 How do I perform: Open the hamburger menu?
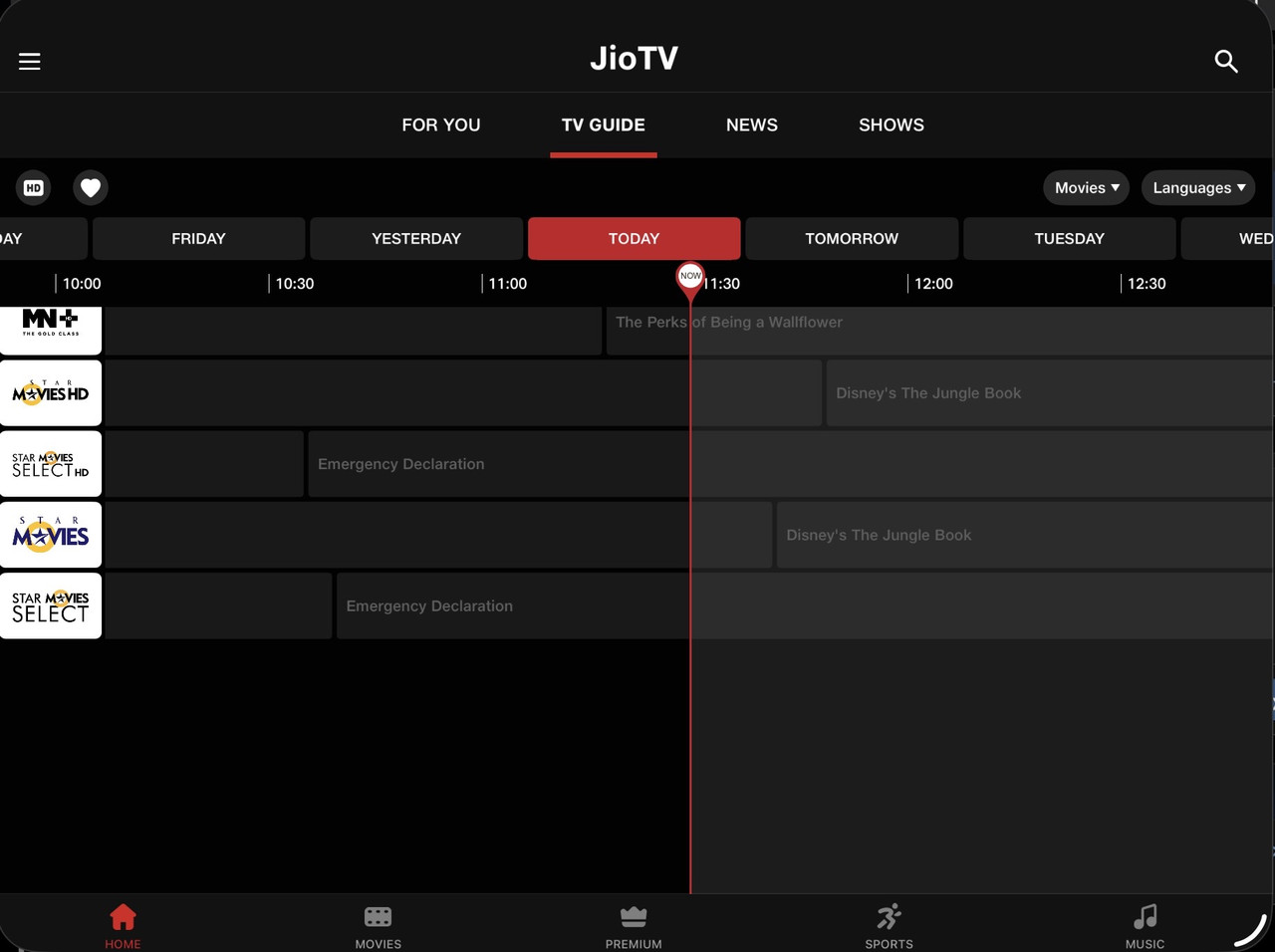(x=30, y=62)
